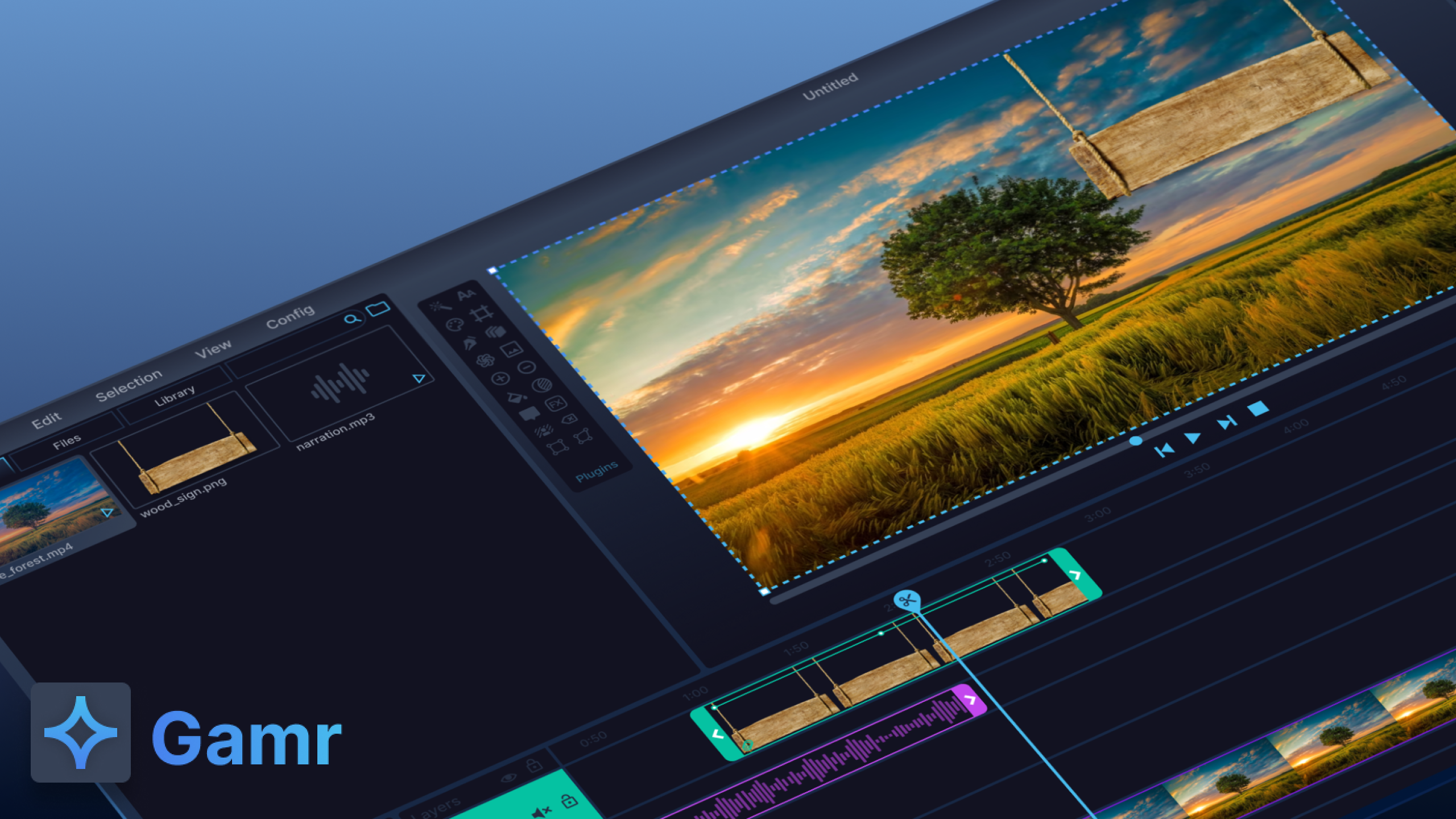
Task: Click the skip to start button
Action: pyautogui.click(x=1164, y=450)
